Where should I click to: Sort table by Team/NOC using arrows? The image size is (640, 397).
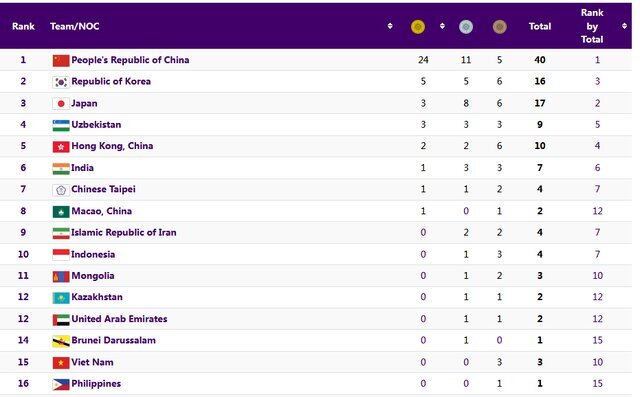tap(390, 26)
